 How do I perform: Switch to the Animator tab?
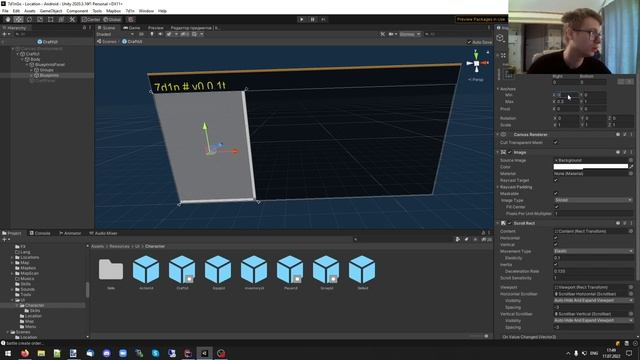click(x=70, y=233)
